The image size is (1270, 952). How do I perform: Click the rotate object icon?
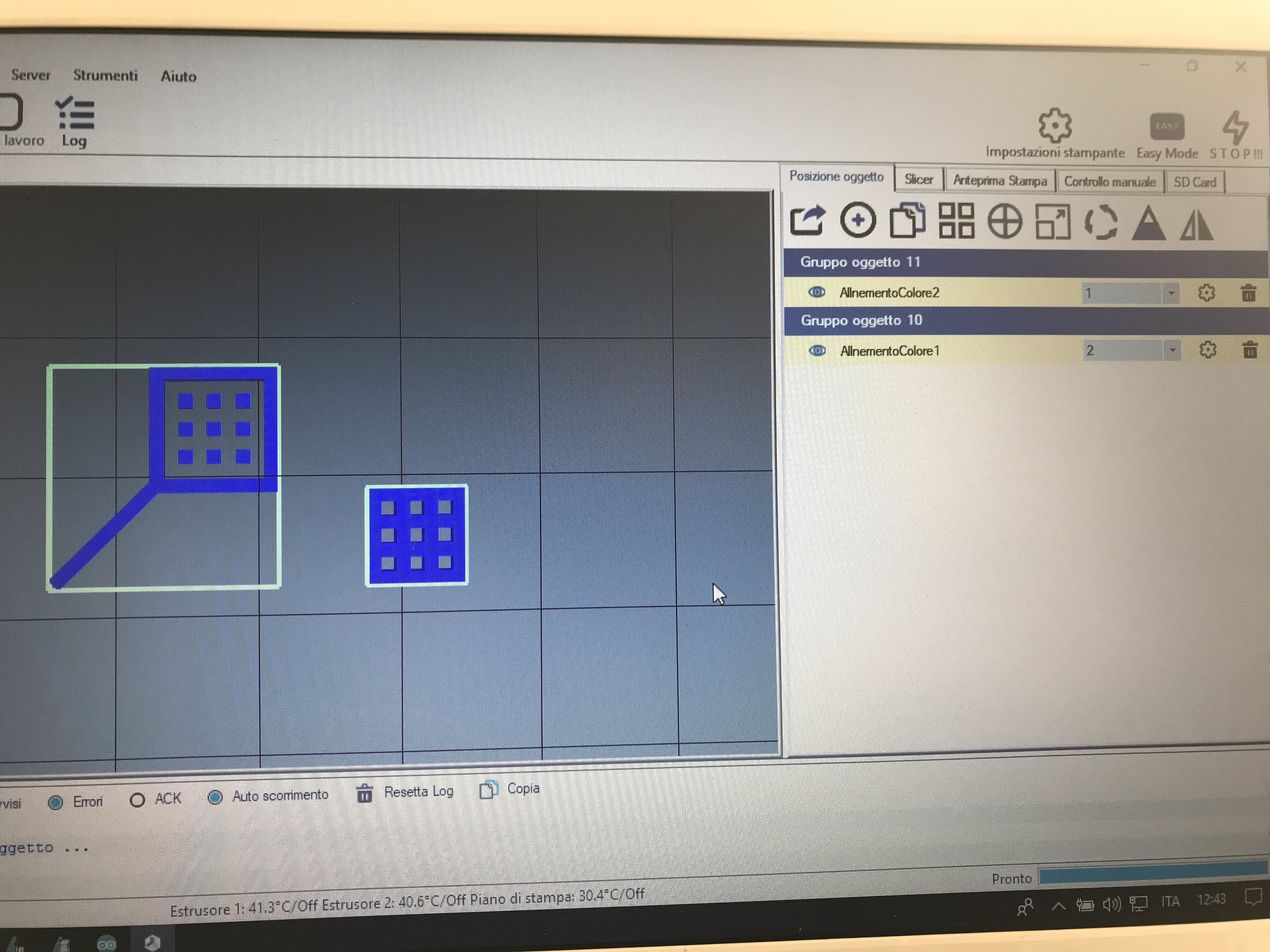pyautogui.click(x=1101, y=223)
